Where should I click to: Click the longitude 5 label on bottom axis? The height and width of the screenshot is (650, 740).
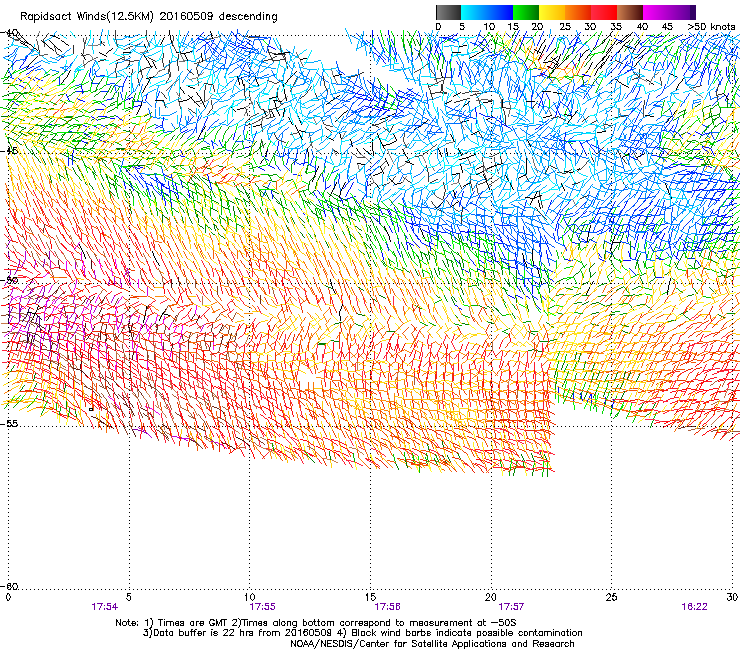[128, 598]
